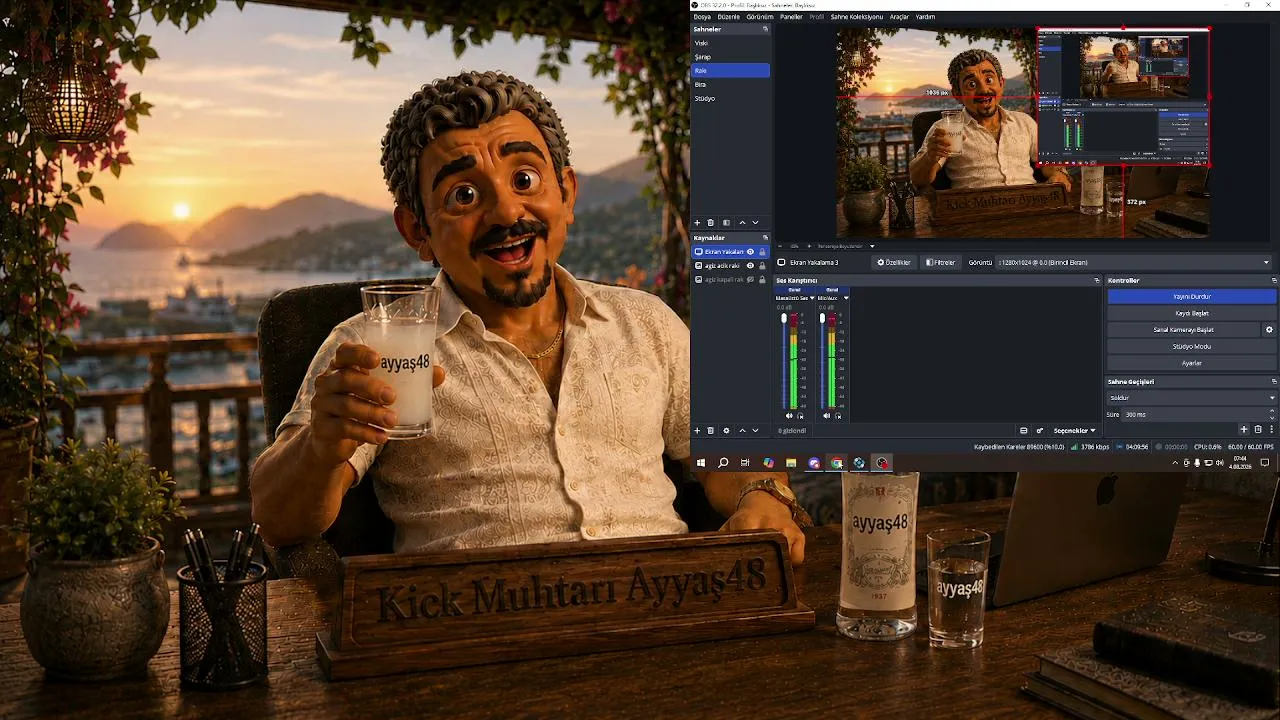The height and width of the screenshot is (720, 1280).
Task: Toggle monitoring headphones for Masaüstü Ses
Action: [x=800, y=415]
